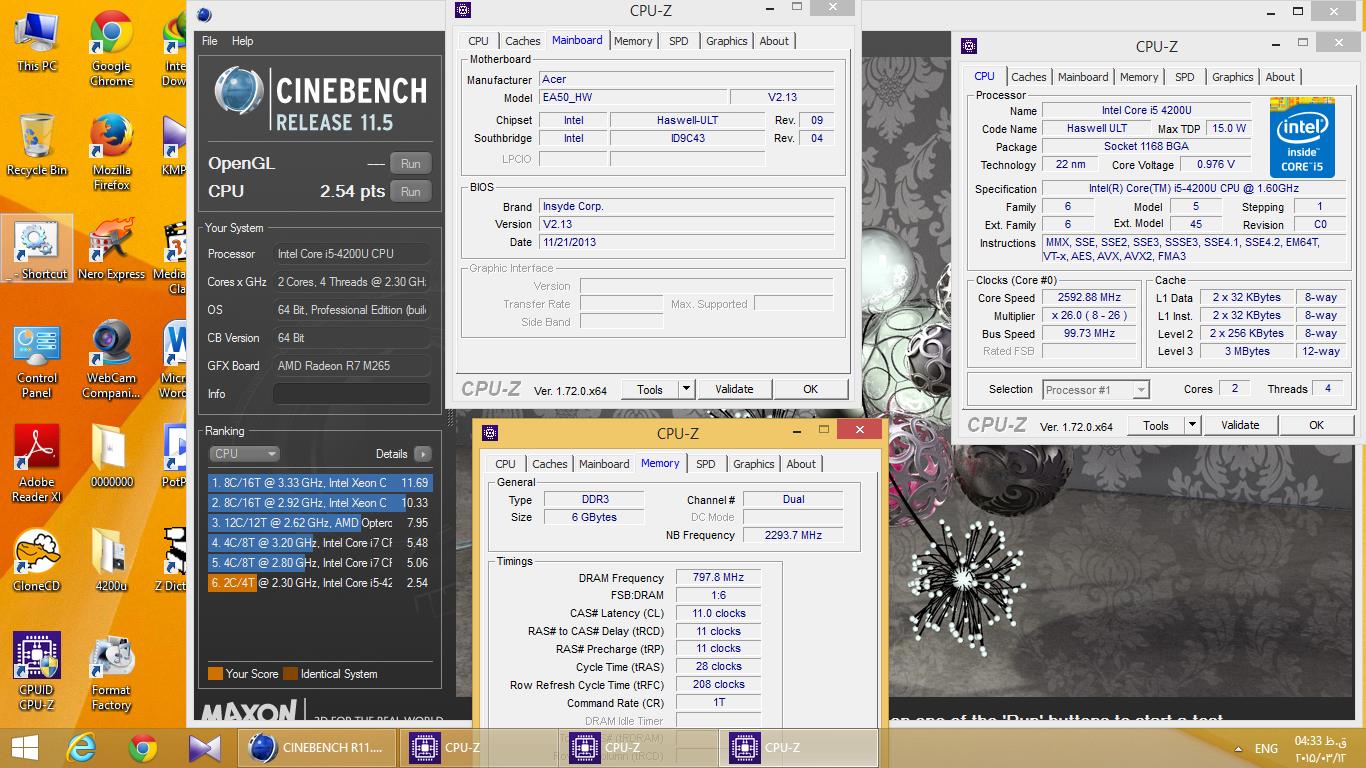The width and height of the screenshot is (1366, 768).
Task: Switch to Graphics tab in Memory CPU-Z window
Action: tap(754, 464)
